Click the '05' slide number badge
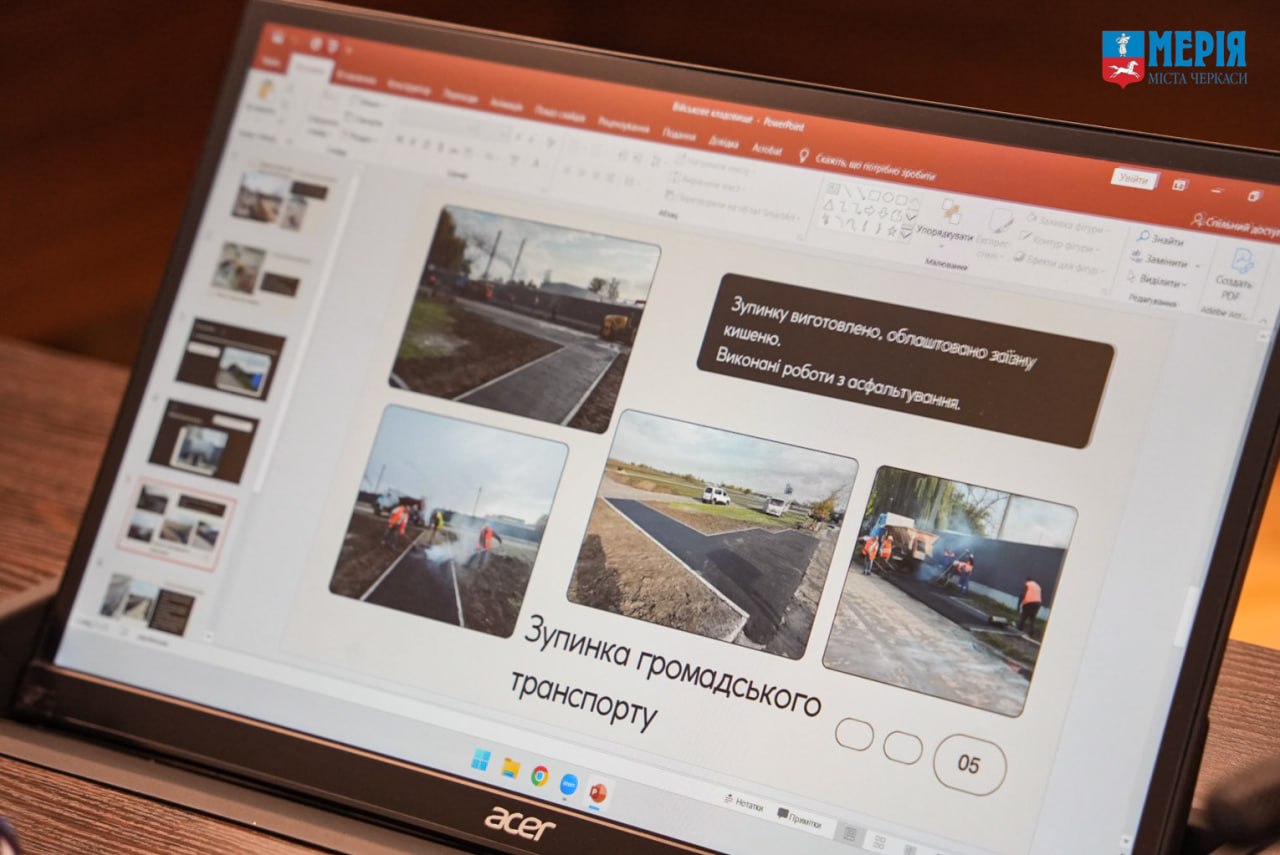 [969, 765]
